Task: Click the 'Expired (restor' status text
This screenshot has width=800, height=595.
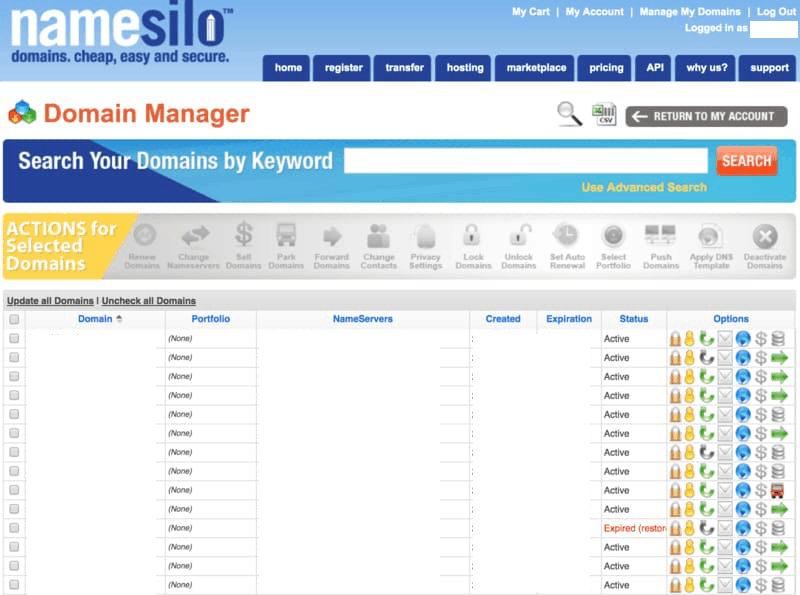Action: (x=635, y=528)
